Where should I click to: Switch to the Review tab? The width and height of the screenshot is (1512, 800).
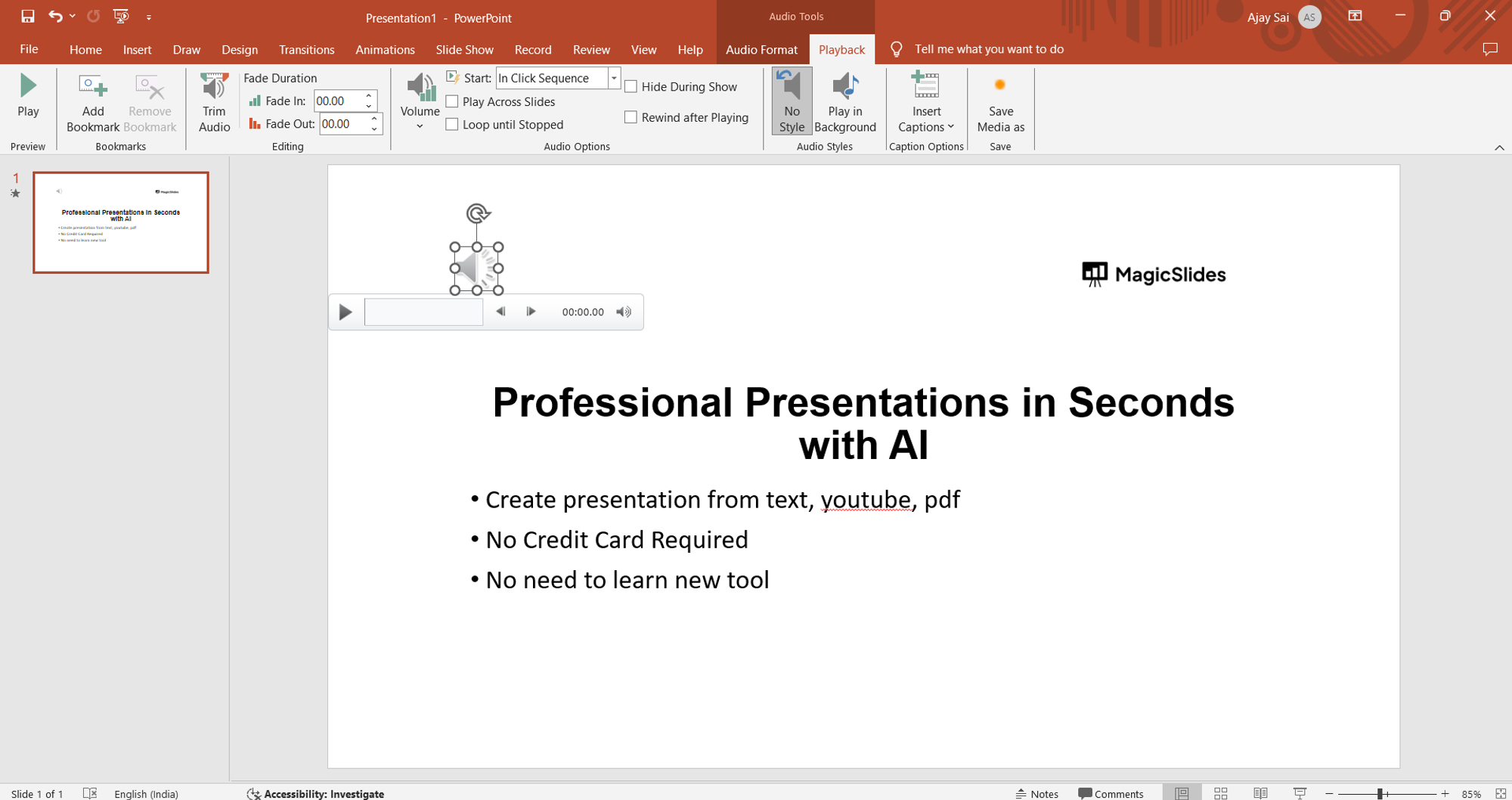tap(591, 49)
